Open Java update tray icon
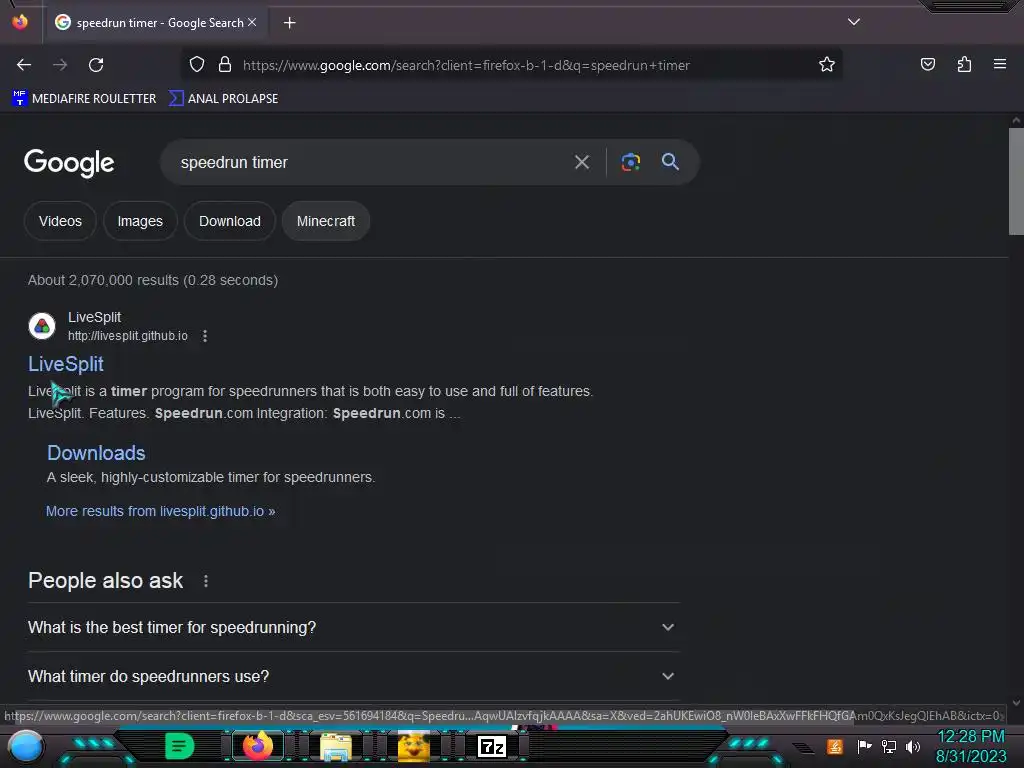 (835, 746)
